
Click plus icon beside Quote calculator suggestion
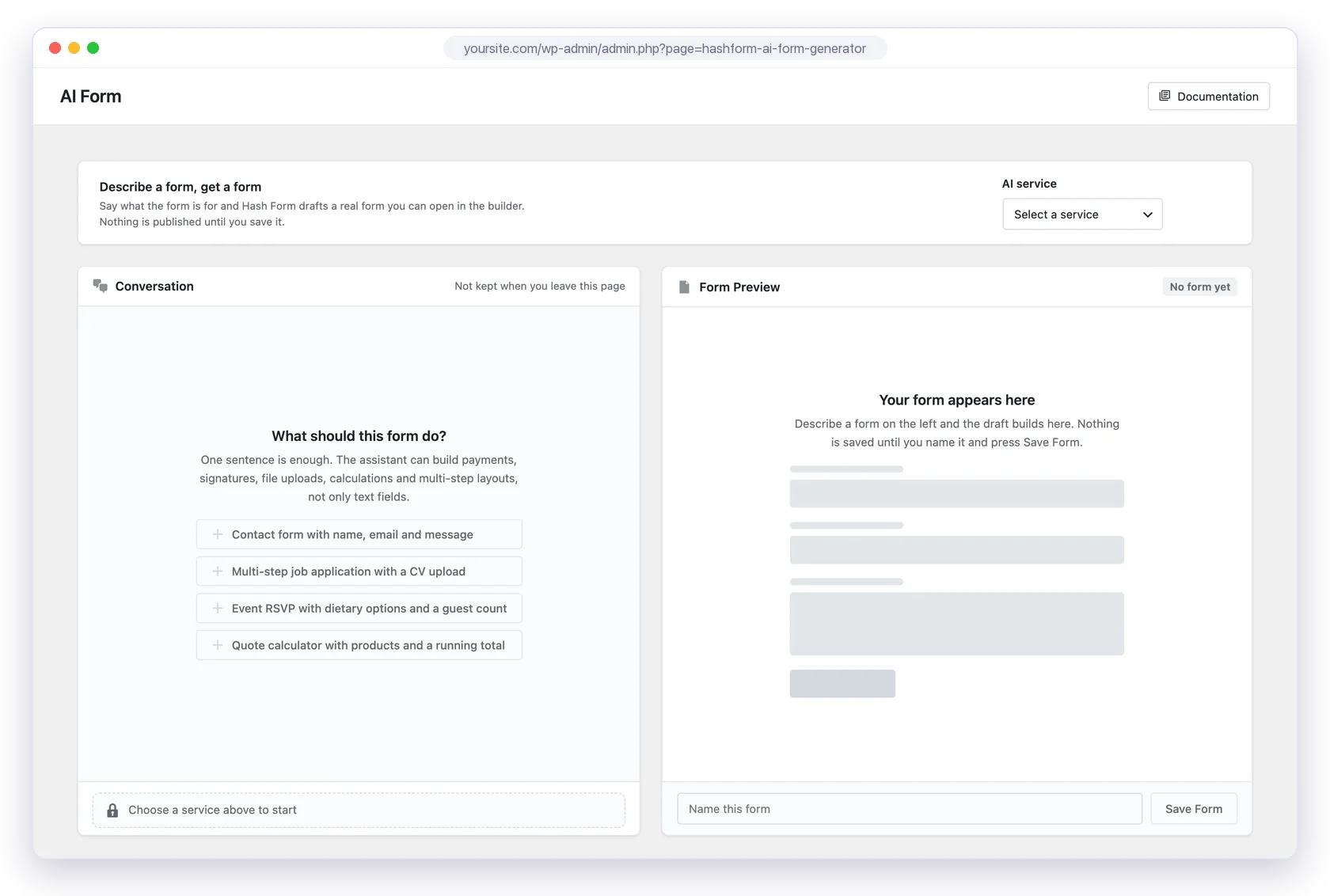coord(217,645)
